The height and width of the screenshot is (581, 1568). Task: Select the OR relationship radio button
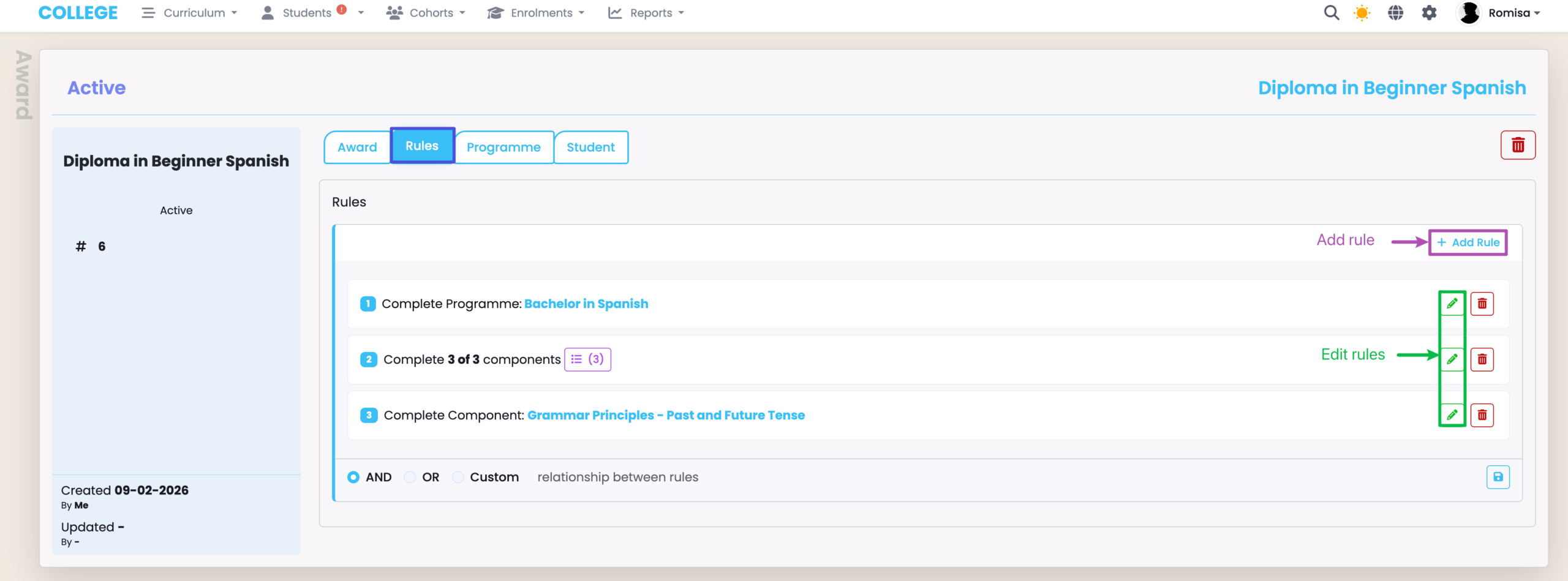coord(410,477)
